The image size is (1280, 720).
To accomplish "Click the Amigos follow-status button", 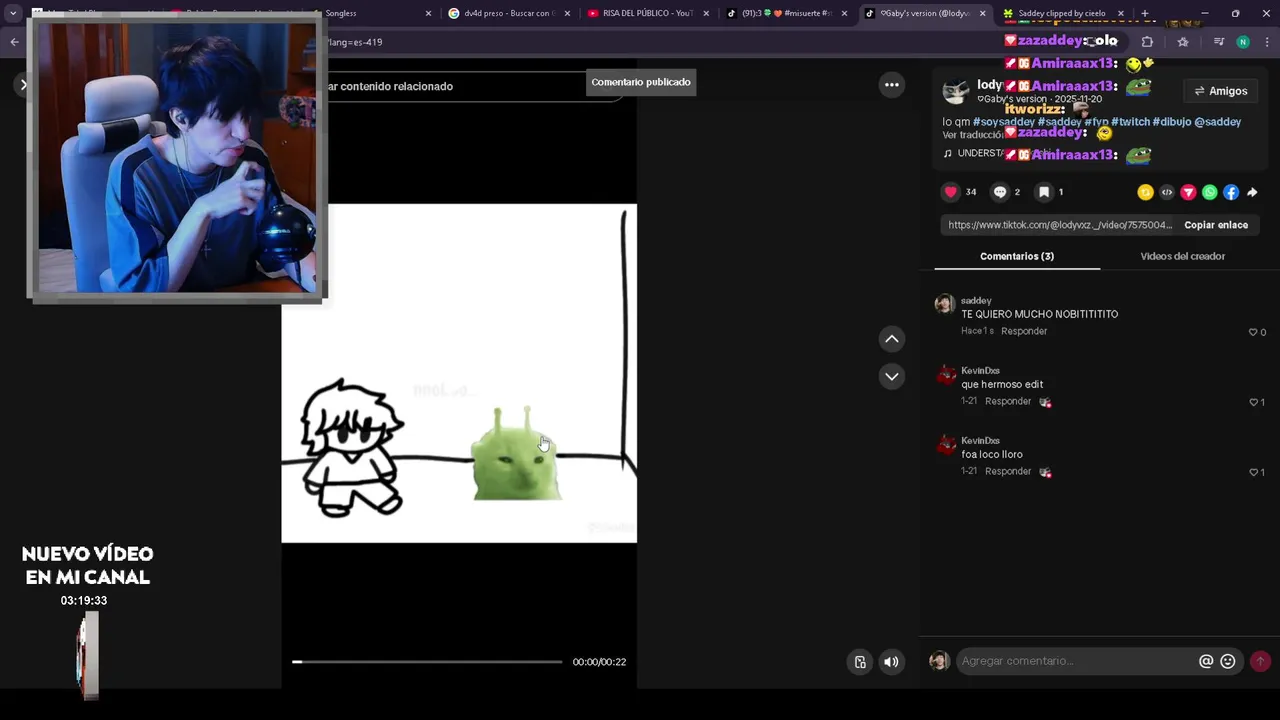I will (1220, 91).
